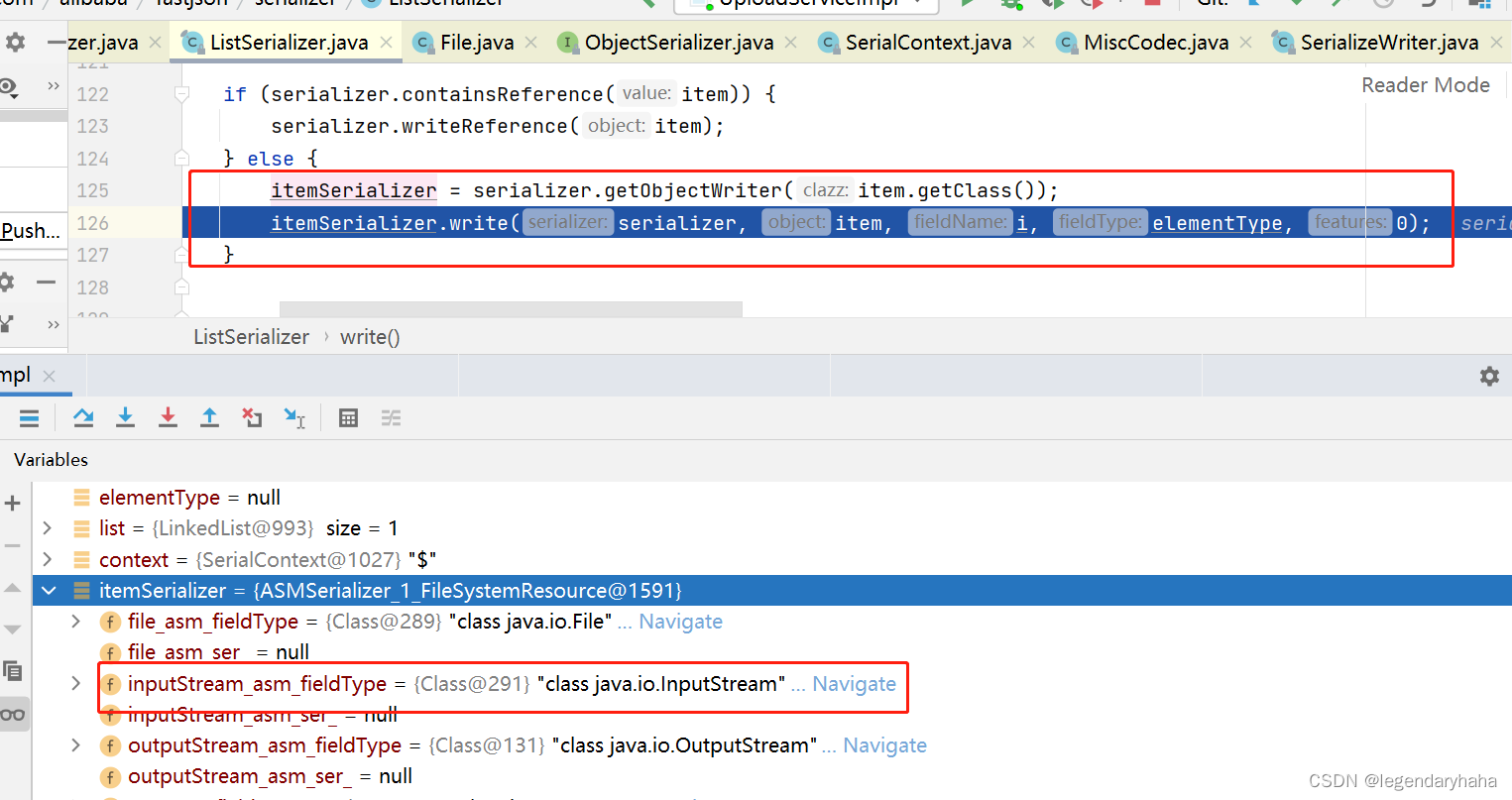This screenshot has height=800, width=1512.
Task: Open the Evaluate Expression calculator
Action: 348,418
